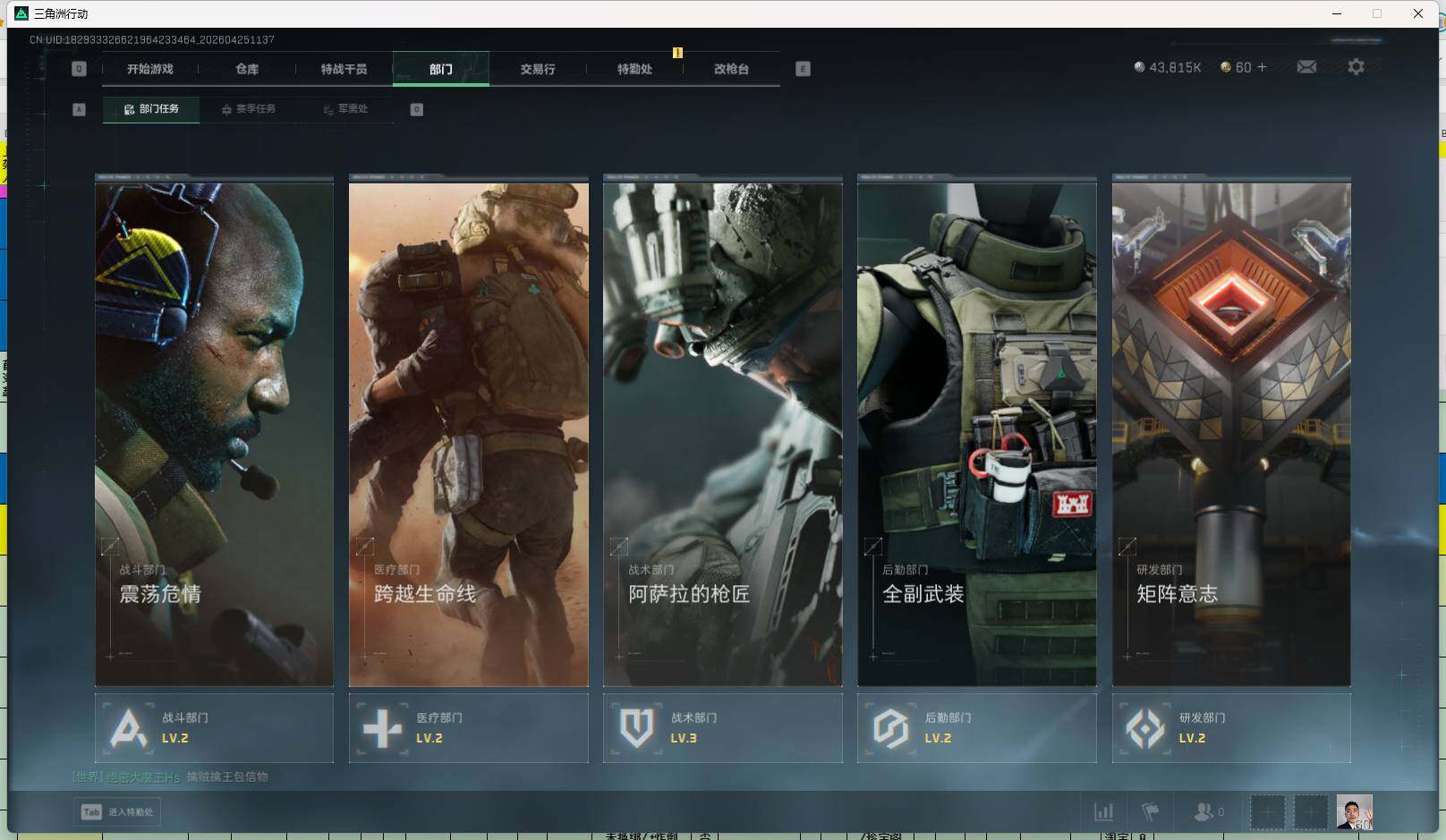Open the settings gear icon

pyautogui.click(x=1356, y=67)
